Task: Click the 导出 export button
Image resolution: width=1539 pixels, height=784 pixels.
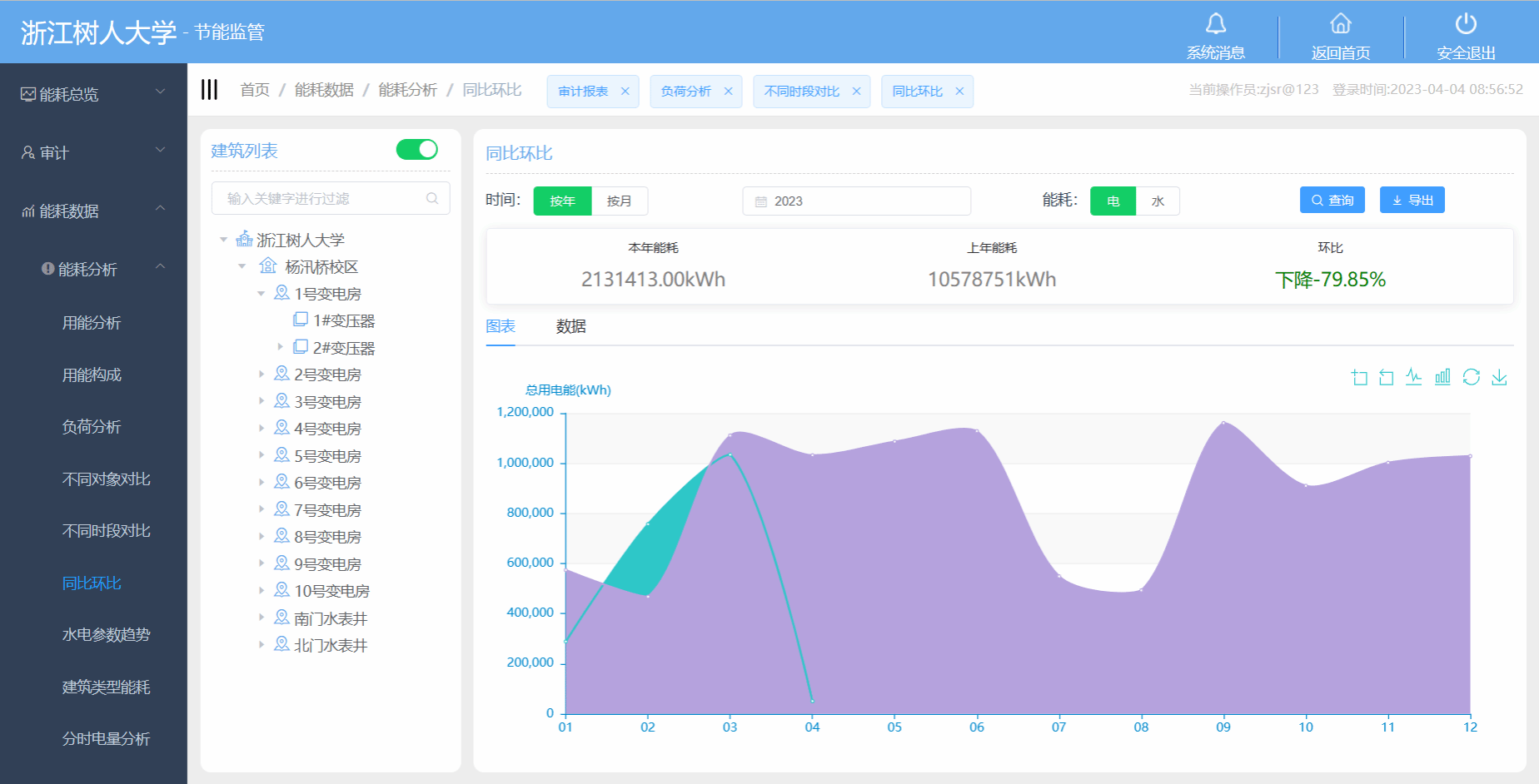Action: click(x=1412, y=201)
